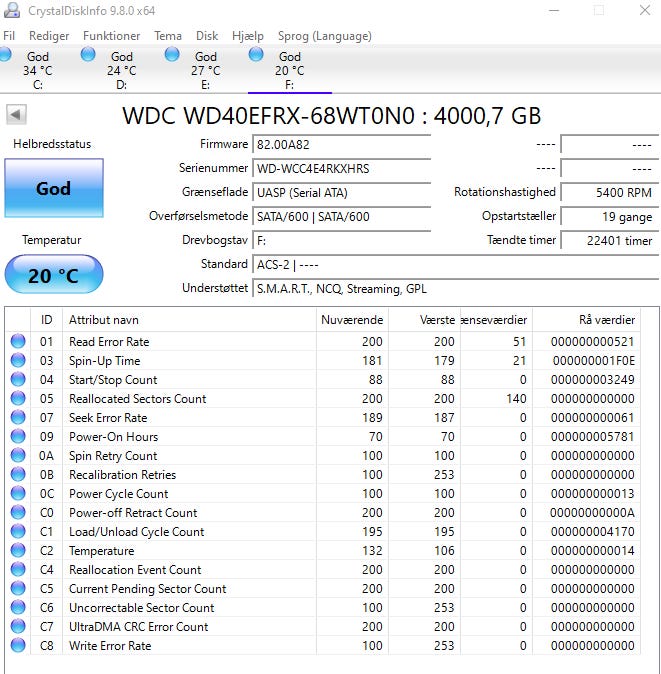This screenshot has width=661, height=674.
Task: Click status orb for Temperature attribute
Action: pyautogui.click(x=18, y=551)
